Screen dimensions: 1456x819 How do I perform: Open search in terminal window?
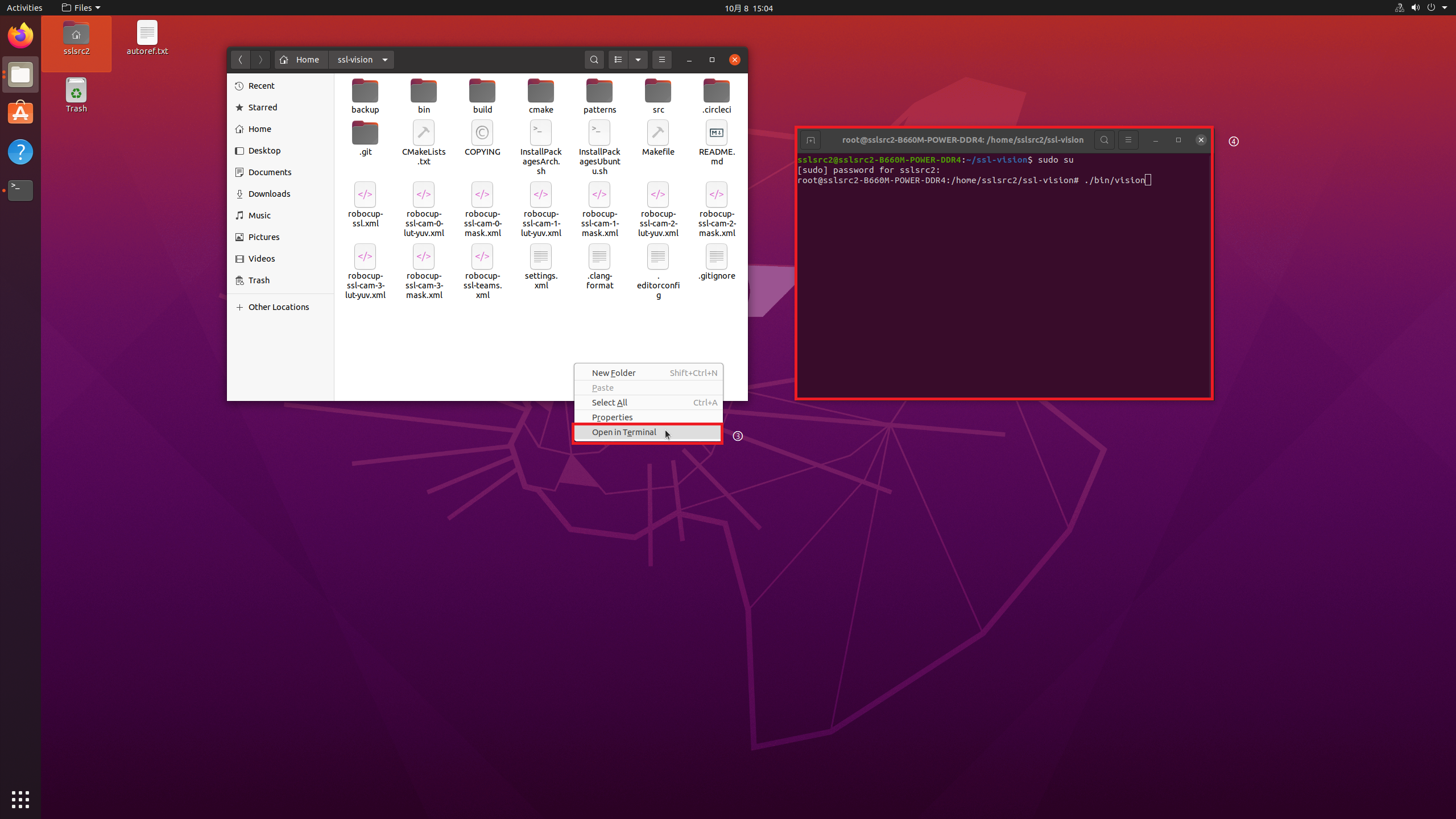tap(1105, 140)
